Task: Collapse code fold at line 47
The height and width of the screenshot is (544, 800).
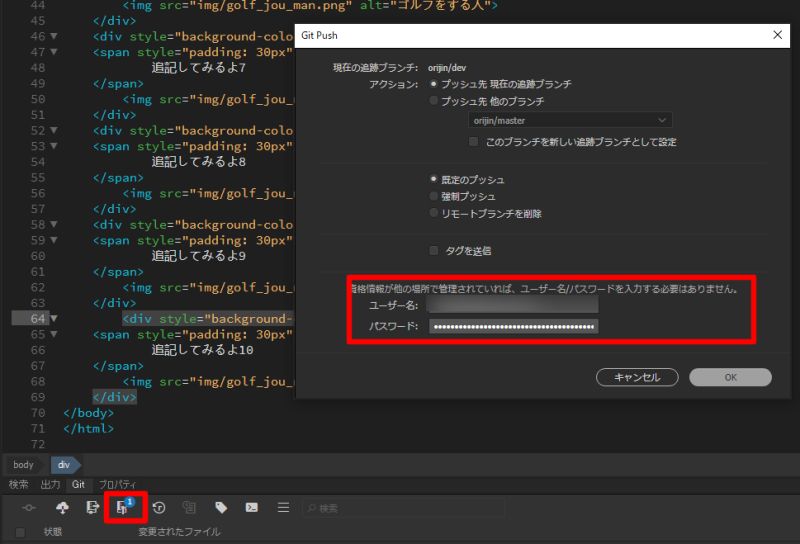Action: (x=54, y=52)
